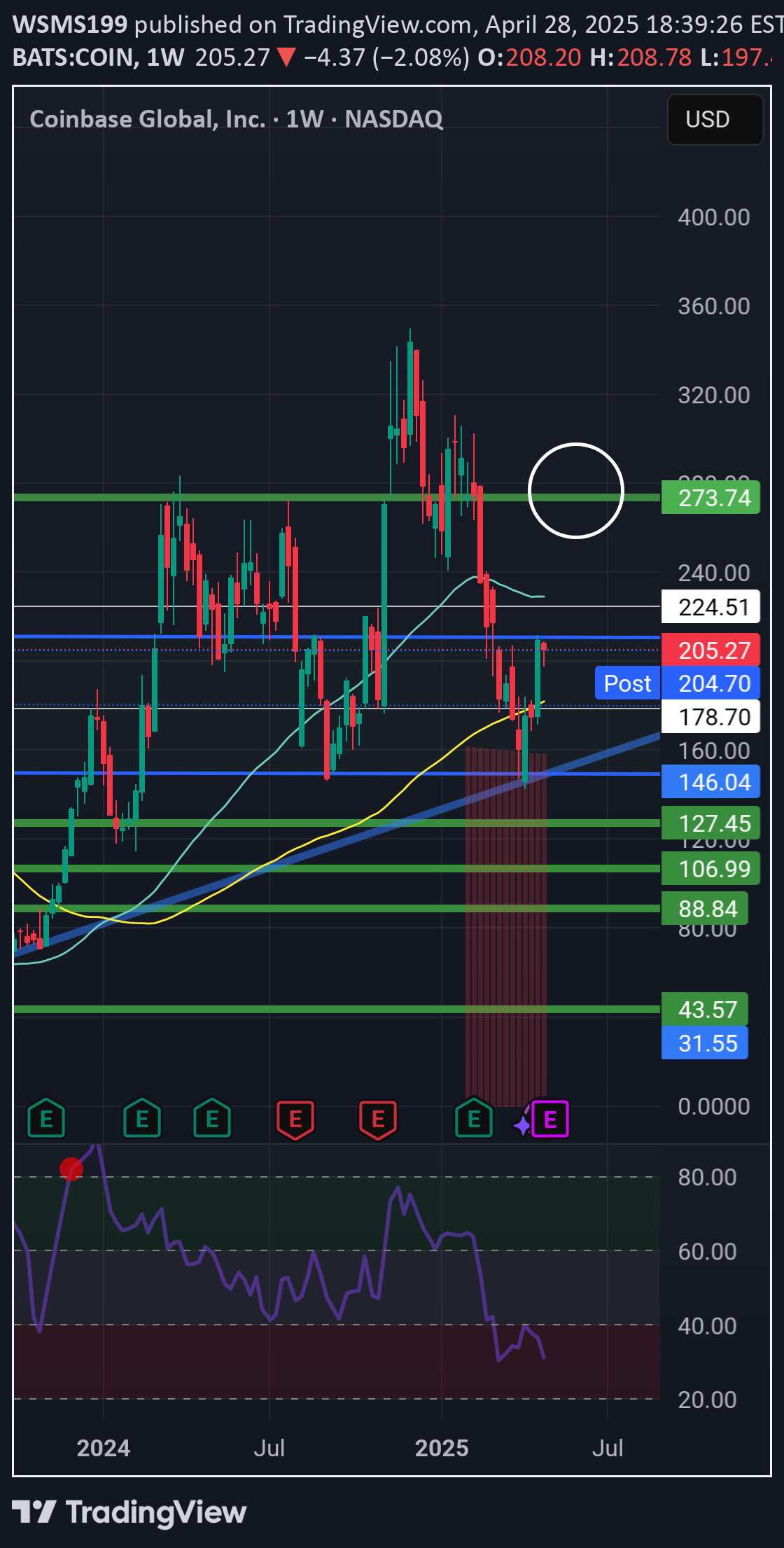Select the green 43.57 price label
Image resolution: width=784 pixels, height=1548 pixels.
(x=705, y=1010)
